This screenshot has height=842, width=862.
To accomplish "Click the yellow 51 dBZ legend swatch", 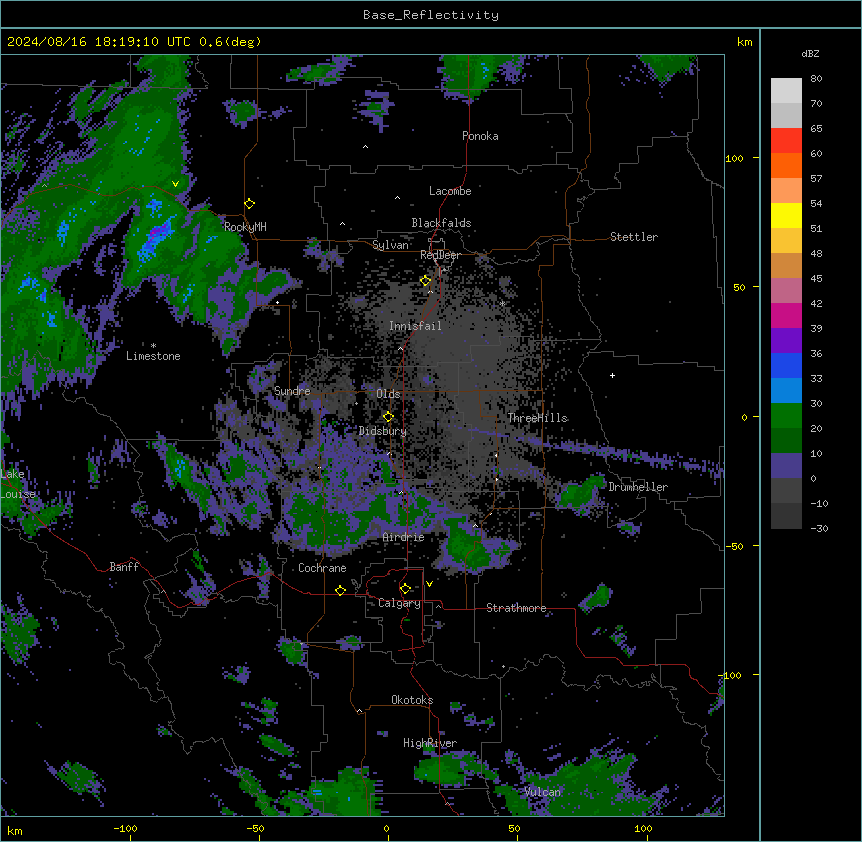I will (x=786, y=215).
